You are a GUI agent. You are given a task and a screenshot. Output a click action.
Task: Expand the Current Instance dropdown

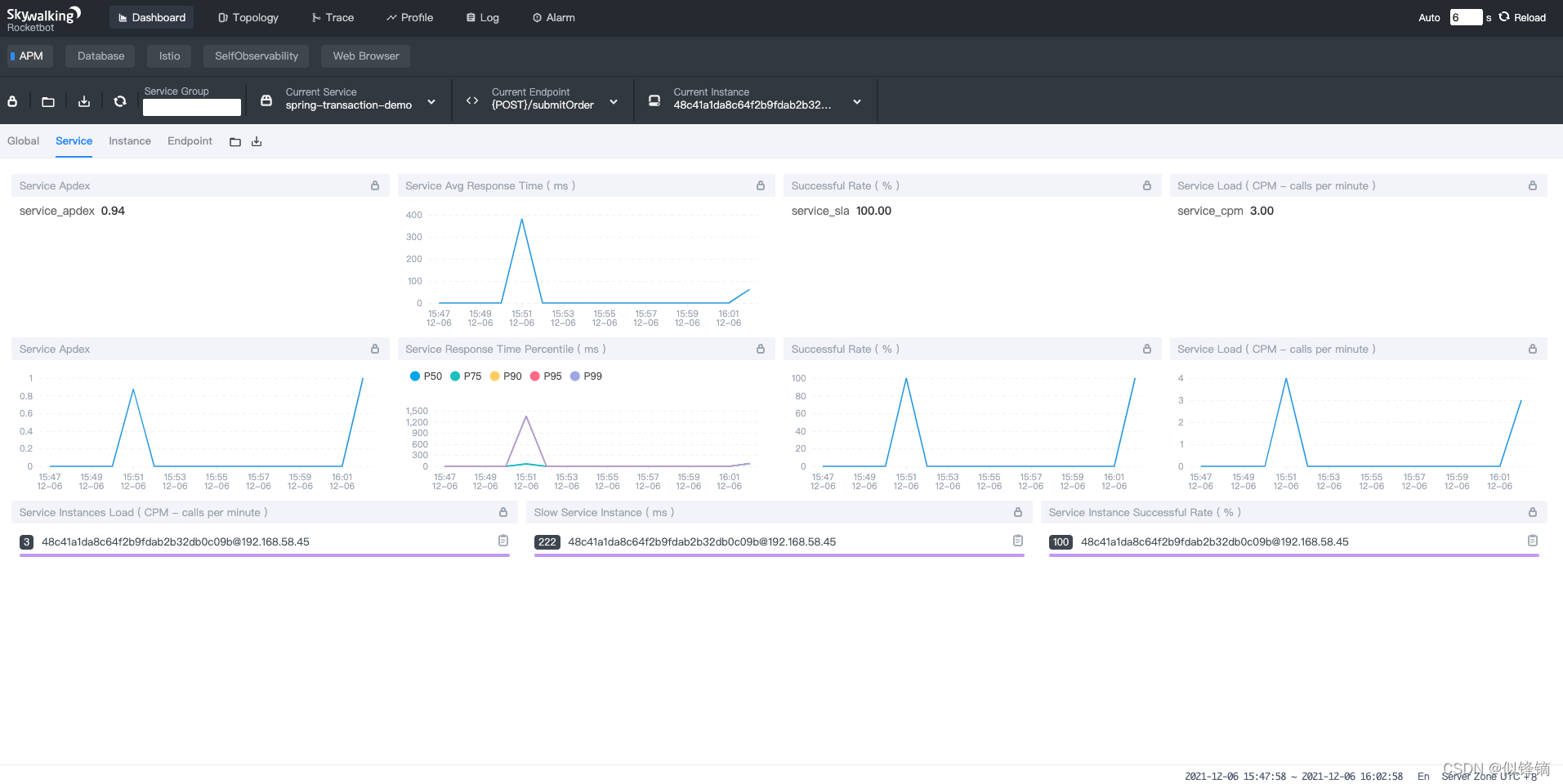[x=857, y=101]
